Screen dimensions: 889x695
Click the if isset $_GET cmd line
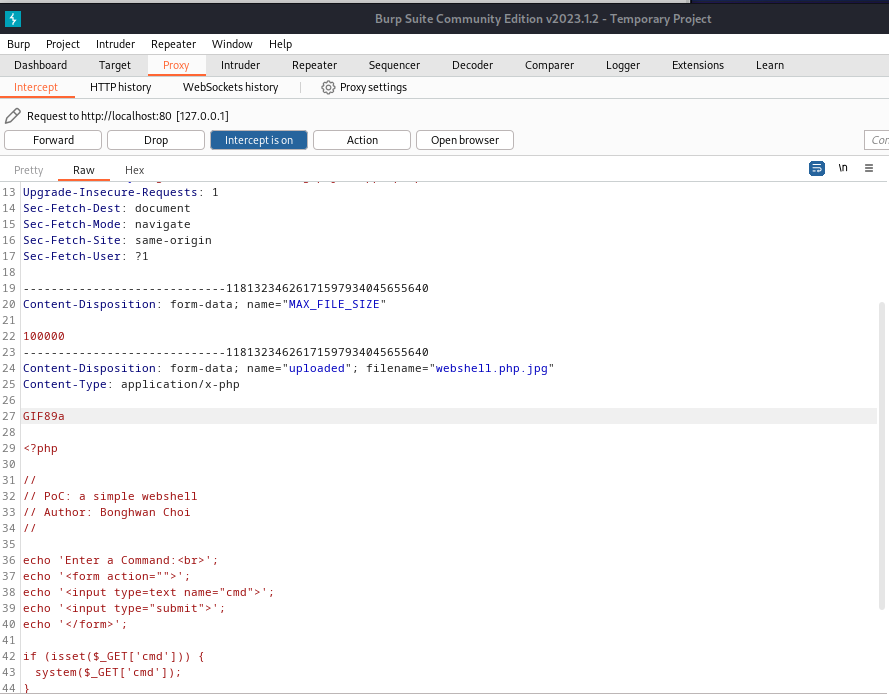[x=113, y=656]
